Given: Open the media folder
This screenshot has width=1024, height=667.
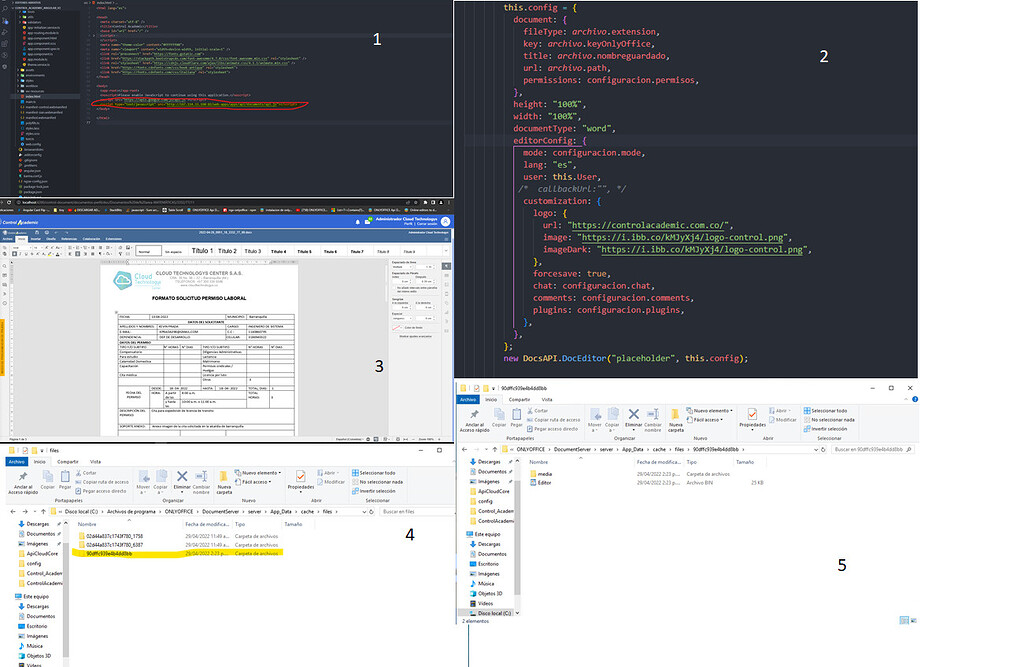Looking at the screenshot, I should [544, 473].
